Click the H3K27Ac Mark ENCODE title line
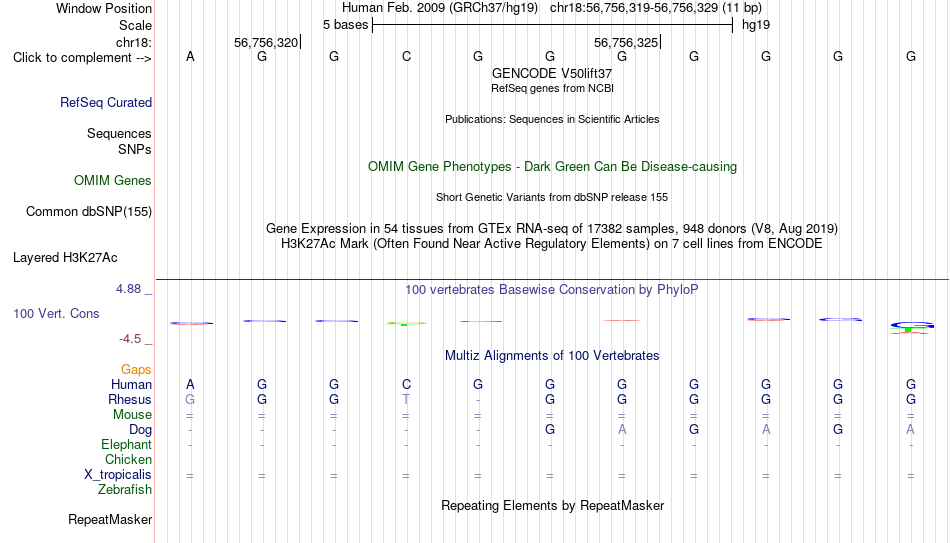Viewport: 950px width, 543px height. [x=552, y=244]
